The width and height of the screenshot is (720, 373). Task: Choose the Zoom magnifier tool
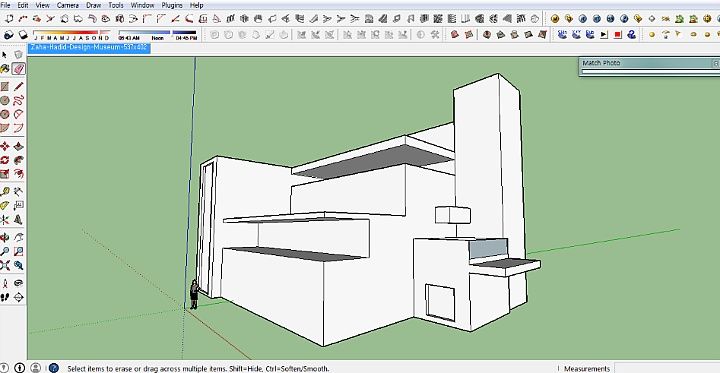coord(5,251)
